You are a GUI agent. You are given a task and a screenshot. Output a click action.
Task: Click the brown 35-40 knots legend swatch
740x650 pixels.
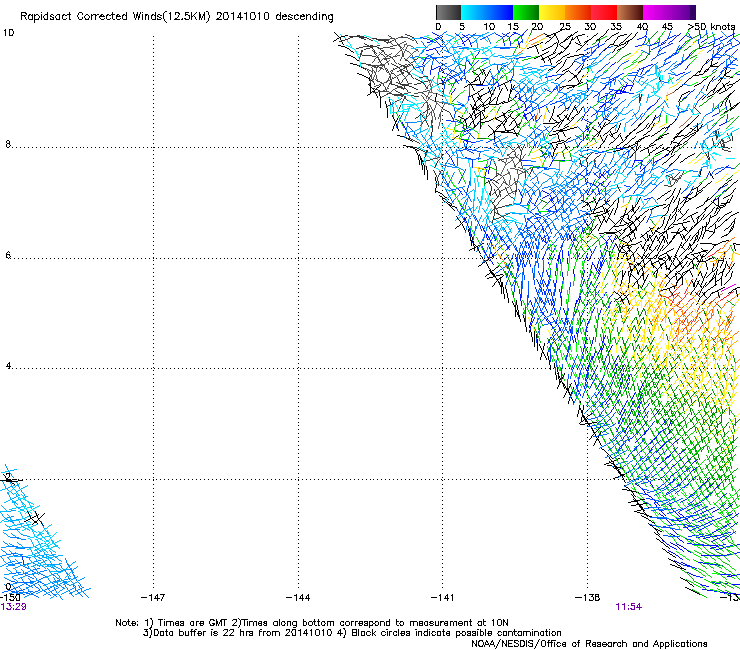point(630,12)
